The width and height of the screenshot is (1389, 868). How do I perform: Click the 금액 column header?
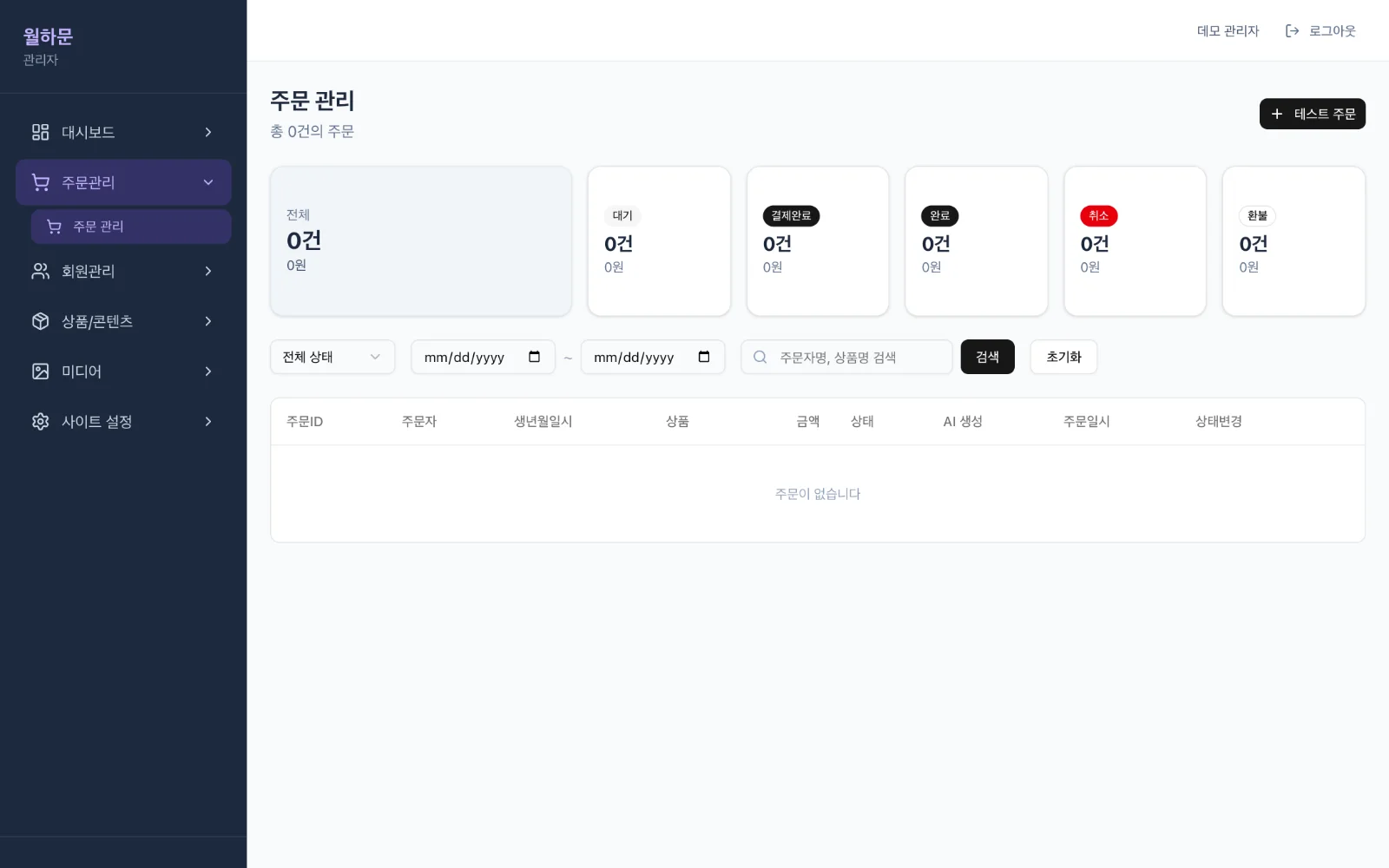[x=808, y=422]
